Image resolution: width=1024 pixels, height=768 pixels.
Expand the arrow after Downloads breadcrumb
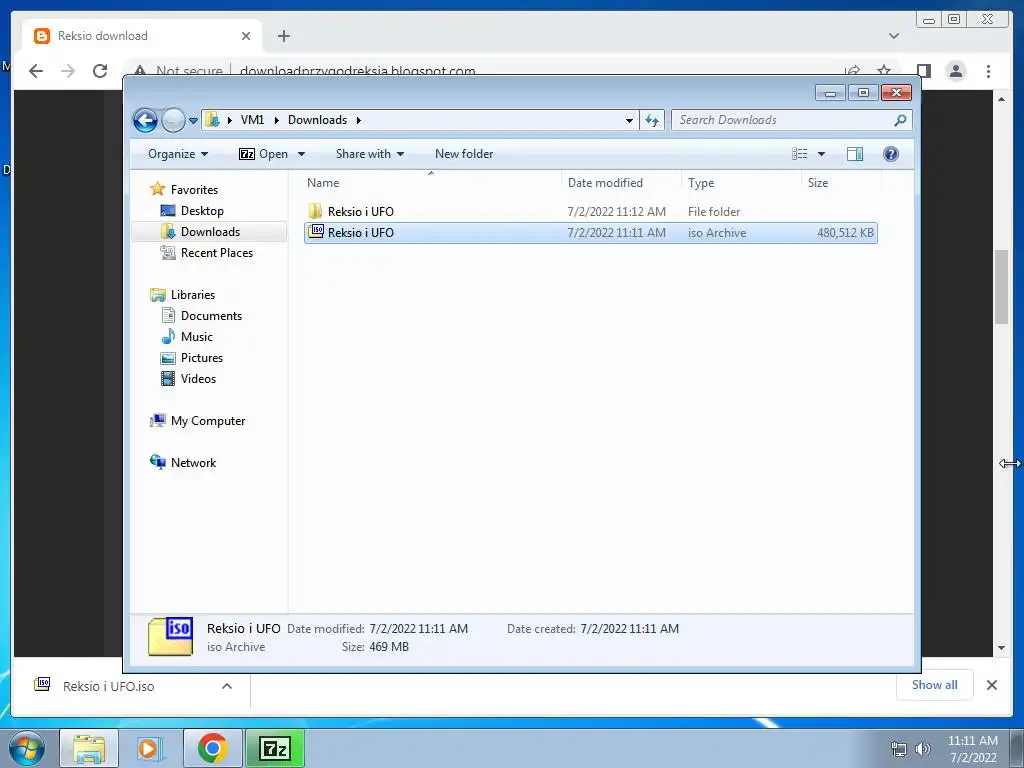(x=359, y=120)
